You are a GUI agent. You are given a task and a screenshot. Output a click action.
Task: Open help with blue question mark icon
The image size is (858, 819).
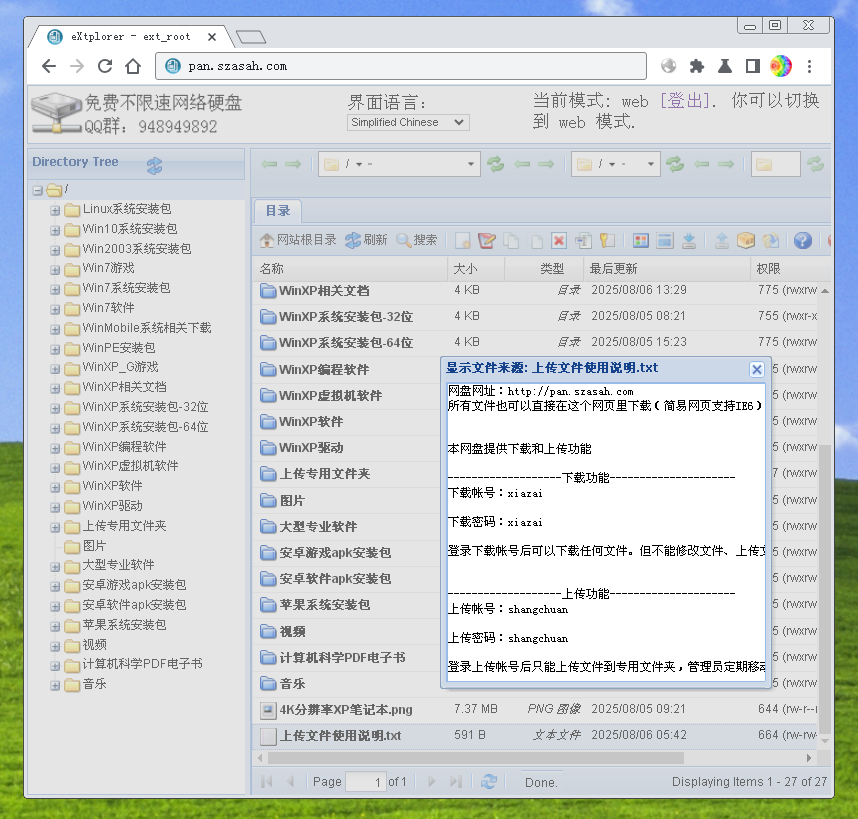click(x=803, y=240)
